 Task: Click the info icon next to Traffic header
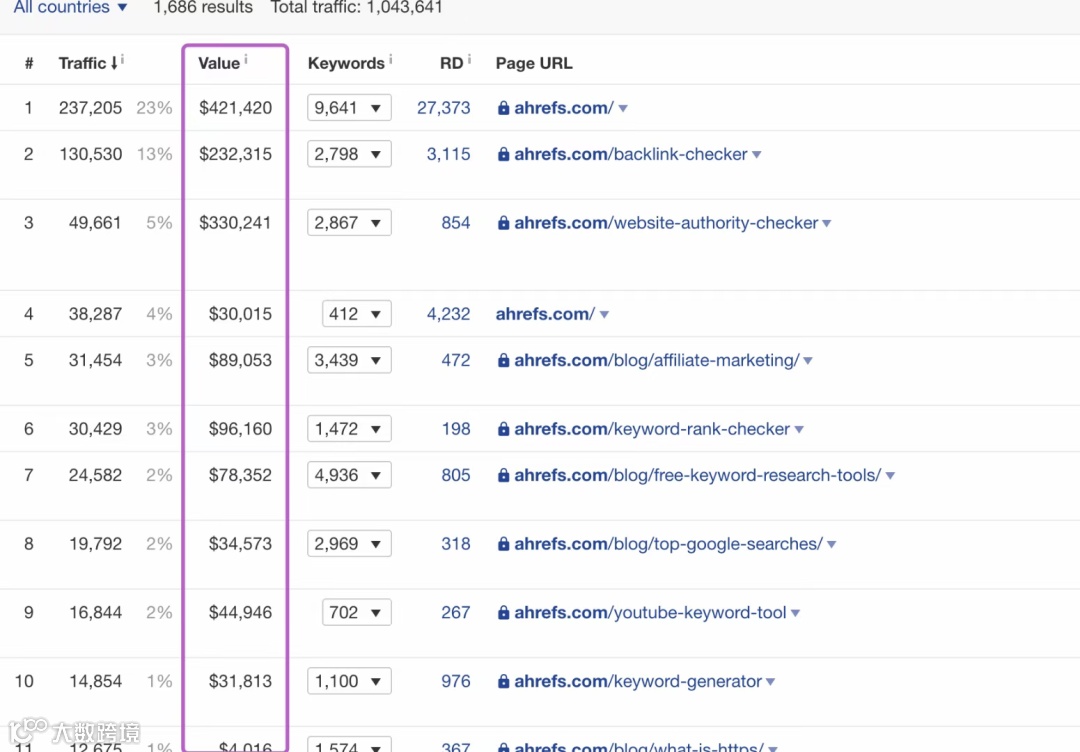[122, 61]
